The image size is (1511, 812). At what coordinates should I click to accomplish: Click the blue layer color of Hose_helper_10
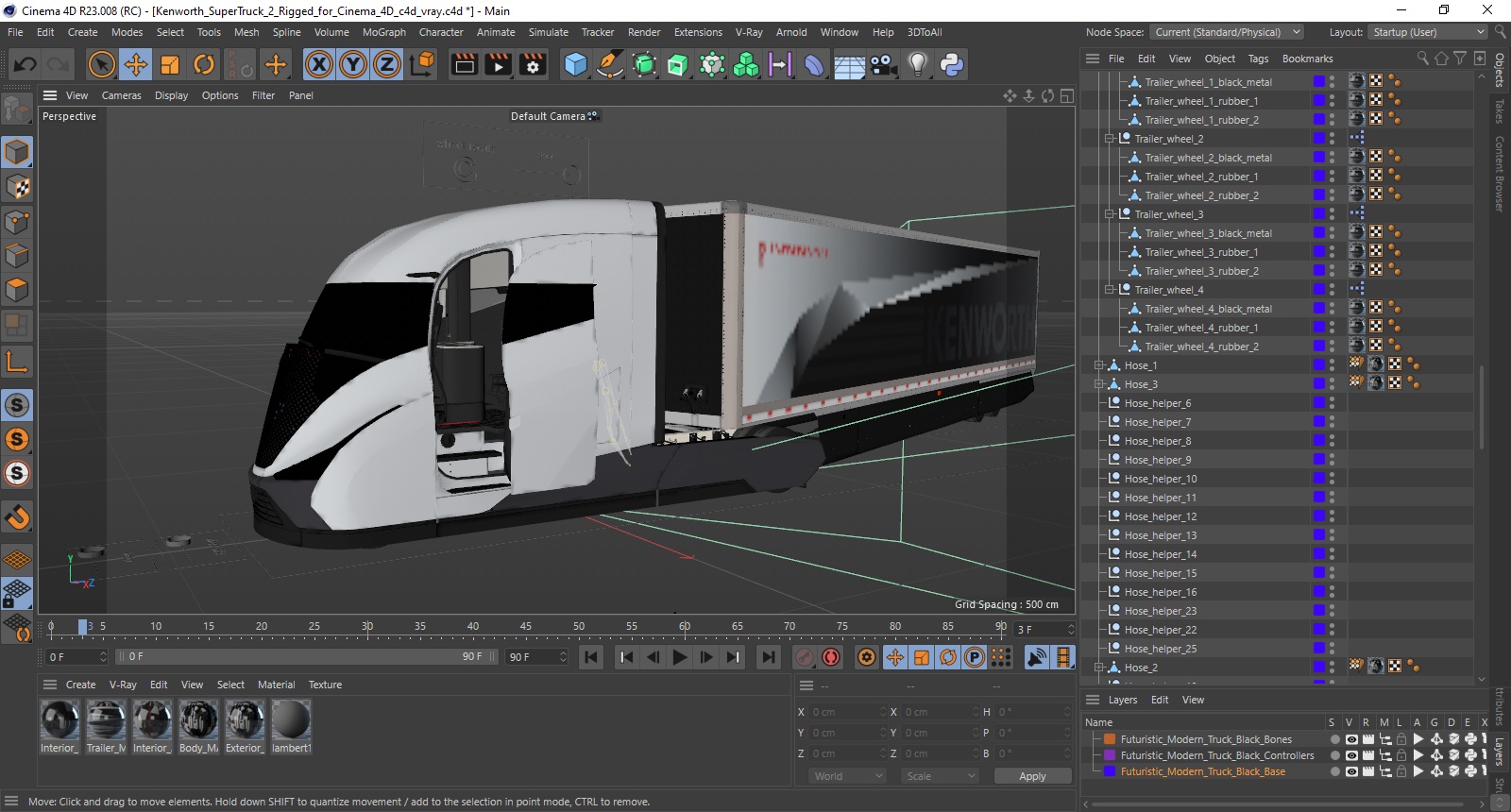point(1319,479)
